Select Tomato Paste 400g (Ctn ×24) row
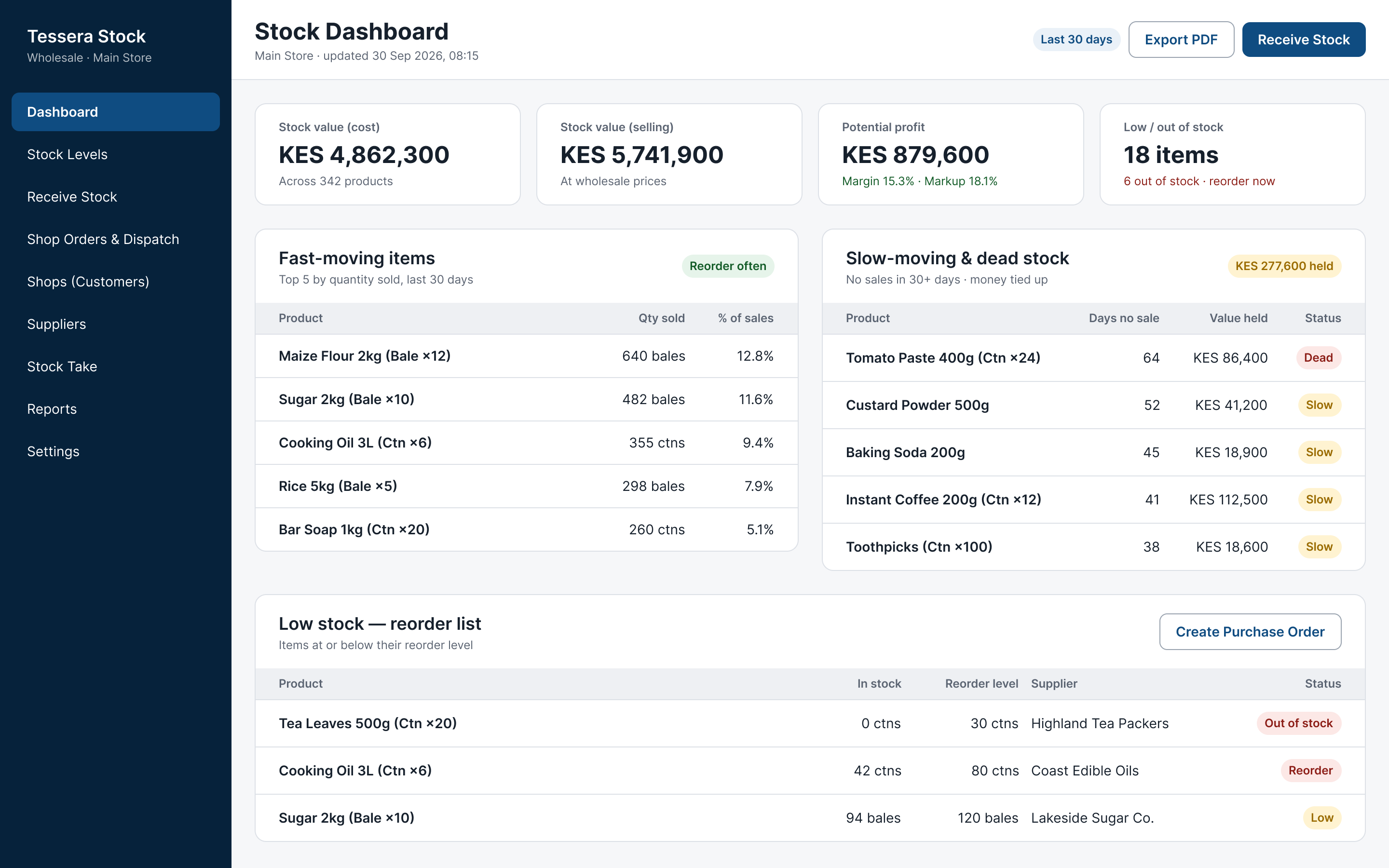The image size is (1389, 868). (1093, 358)
